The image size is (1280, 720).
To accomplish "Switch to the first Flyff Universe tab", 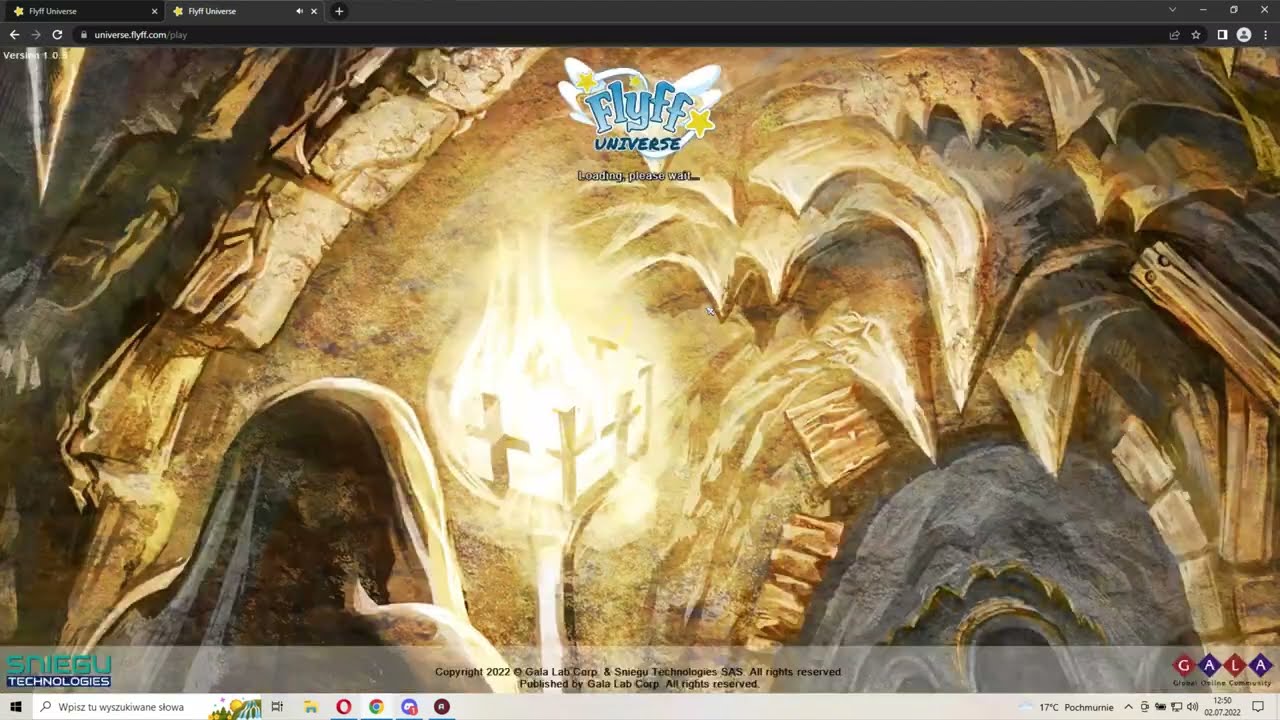I will point(85,11).
